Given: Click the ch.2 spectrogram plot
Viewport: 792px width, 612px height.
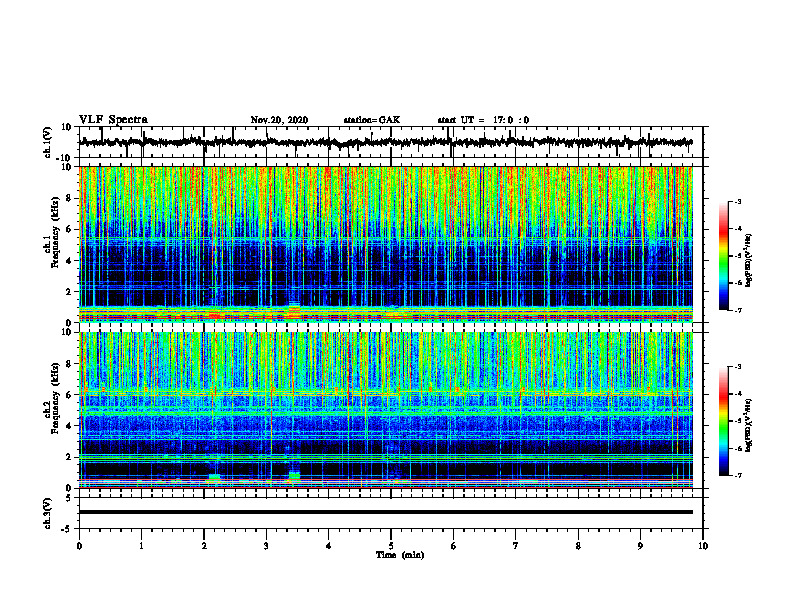Looking at the screenshot, I should pyautogui.click(x=385, y=410).
